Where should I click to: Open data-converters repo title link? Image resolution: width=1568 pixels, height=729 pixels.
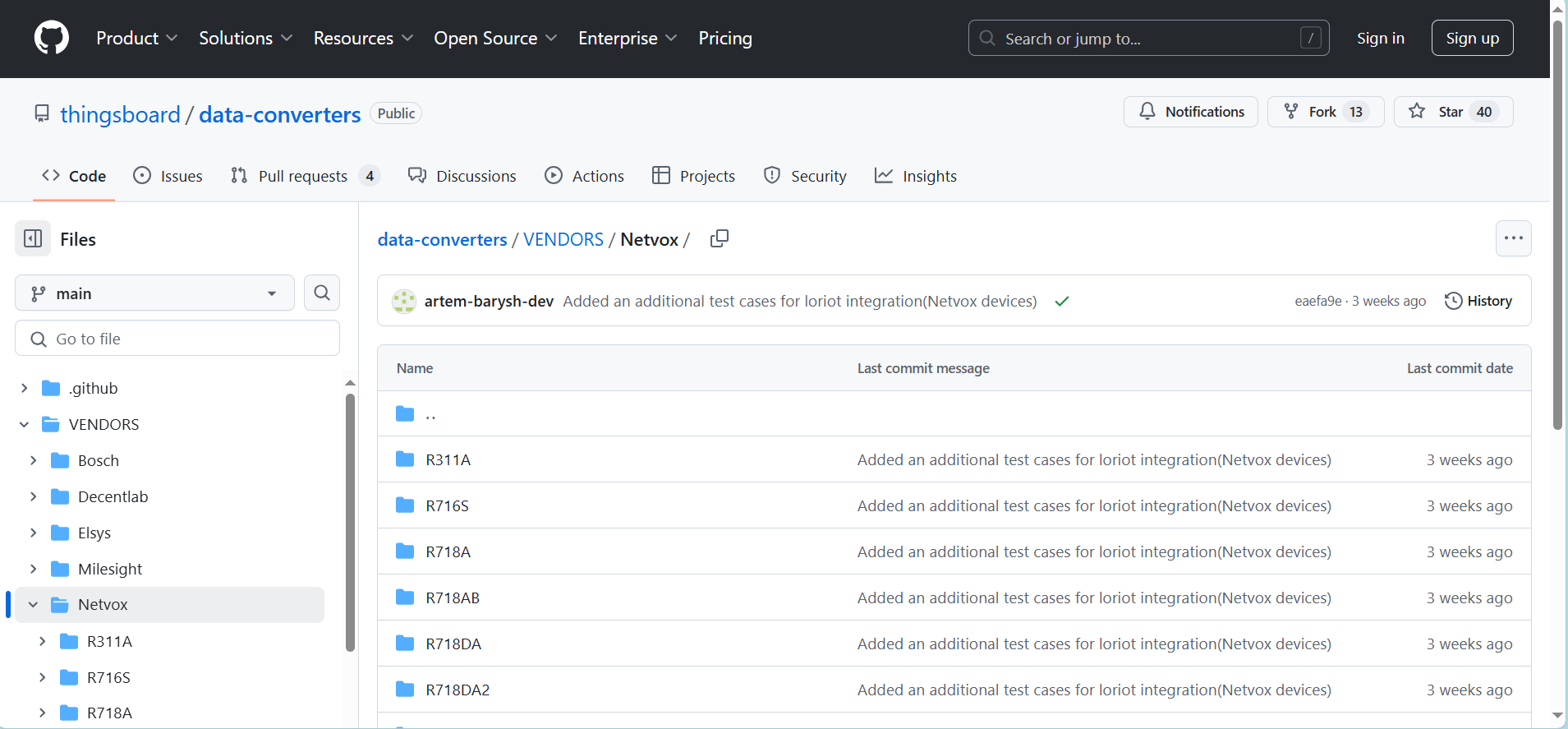pyautogui.click(x=279, y=114)
